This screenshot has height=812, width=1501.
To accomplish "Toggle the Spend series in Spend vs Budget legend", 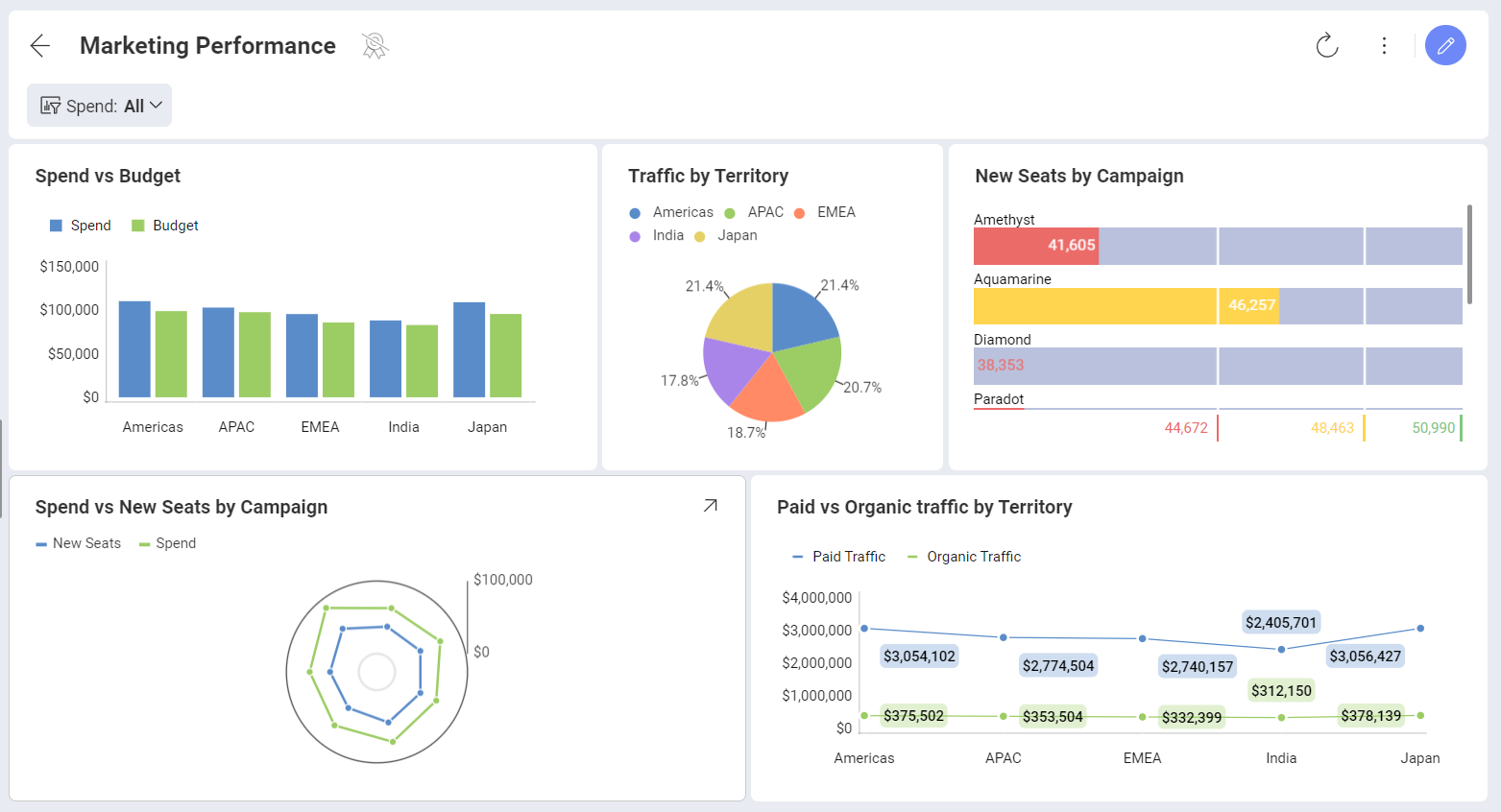I will pos(81,225).
